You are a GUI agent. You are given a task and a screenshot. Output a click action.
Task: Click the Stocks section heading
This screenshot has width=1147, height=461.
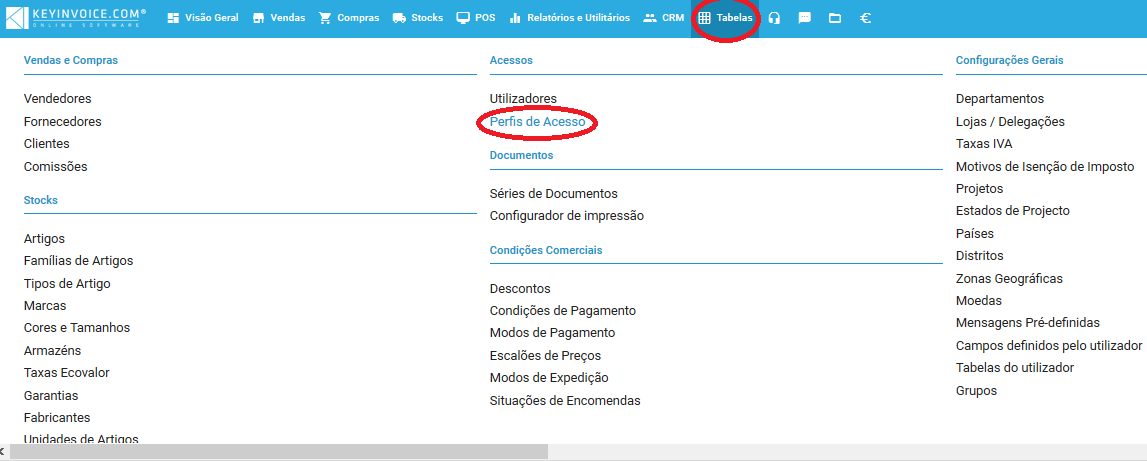pos(40,200)
